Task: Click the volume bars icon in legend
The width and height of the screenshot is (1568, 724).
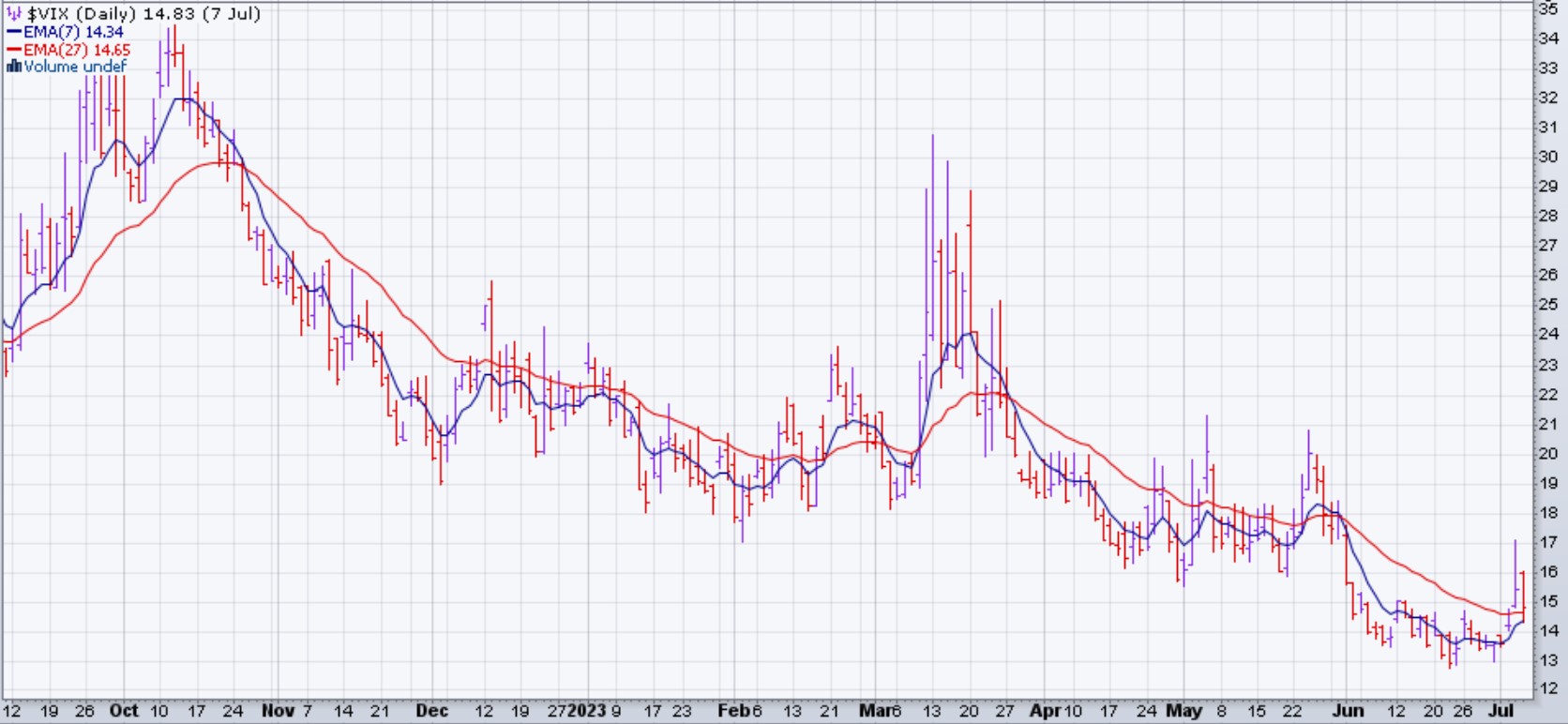Action: click(13, 67)
